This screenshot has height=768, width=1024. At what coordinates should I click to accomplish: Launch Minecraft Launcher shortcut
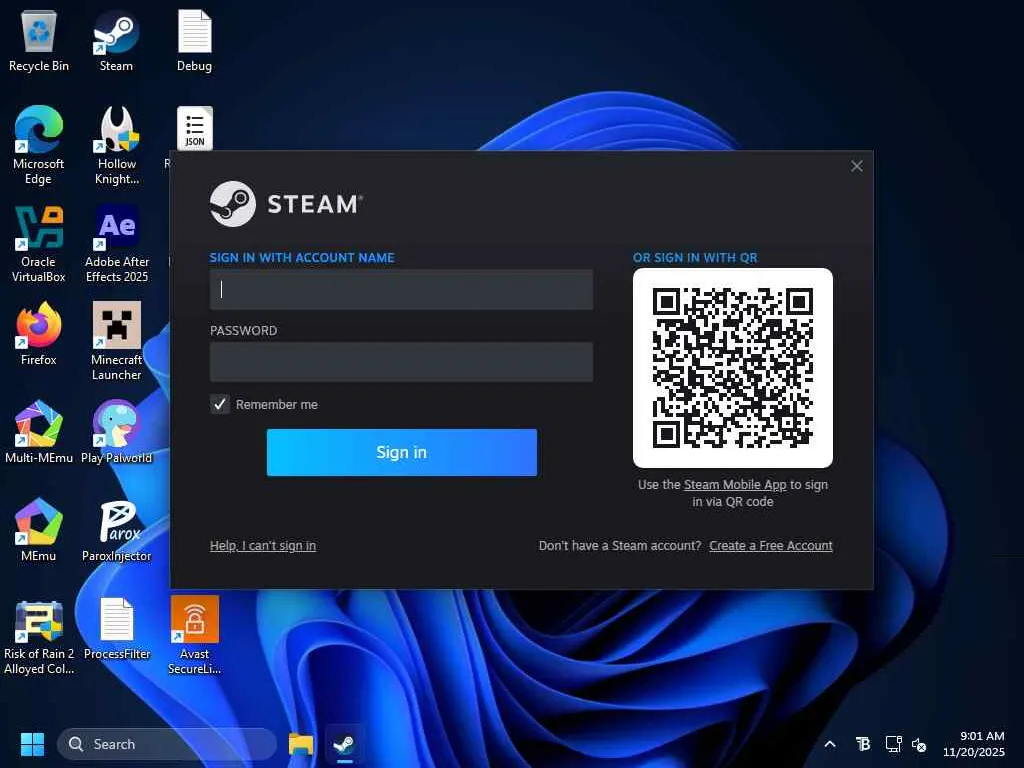(x=117, y=341)
